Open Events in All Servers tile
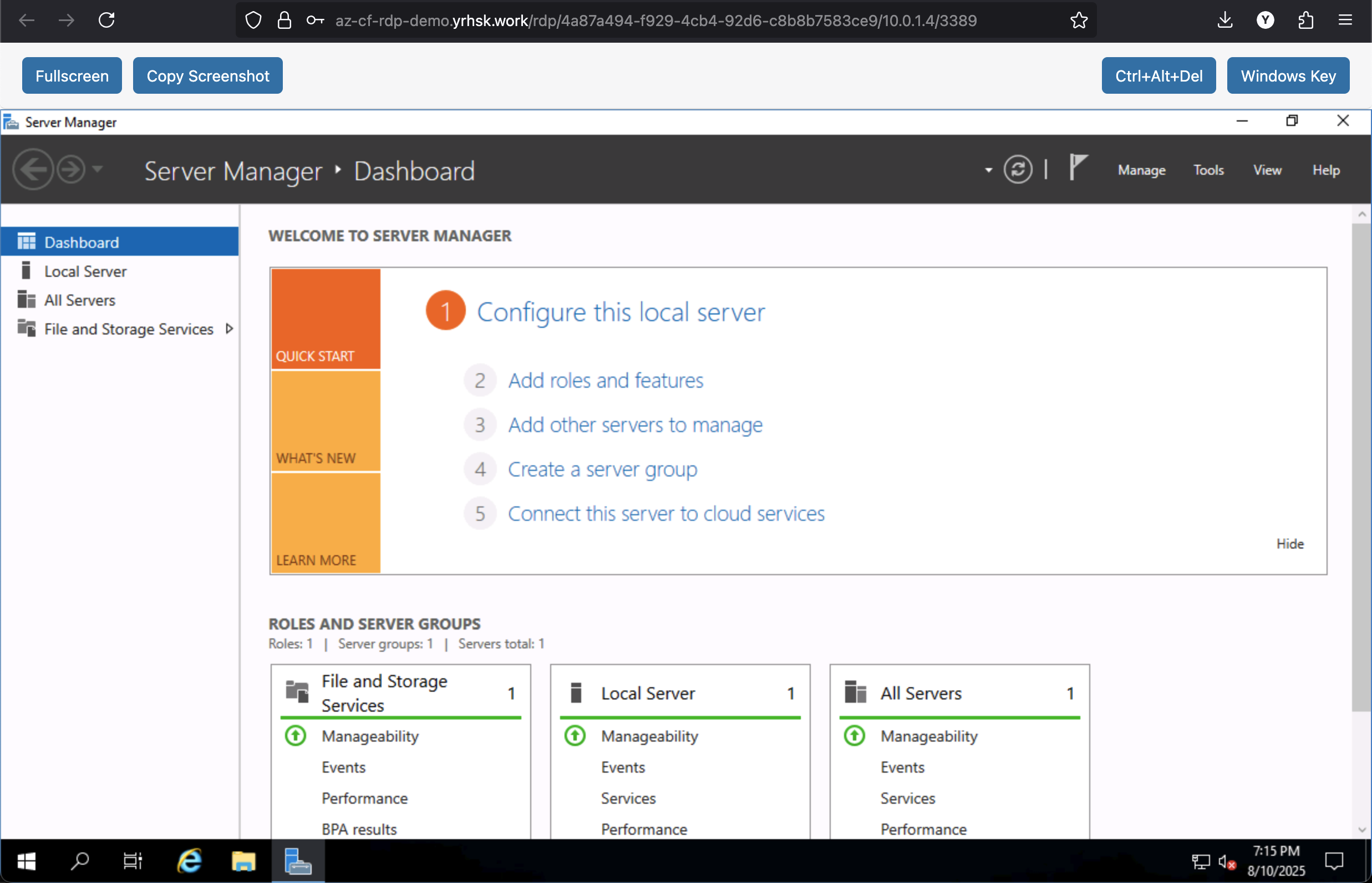The image size is (1372, 883). (902, 767)
